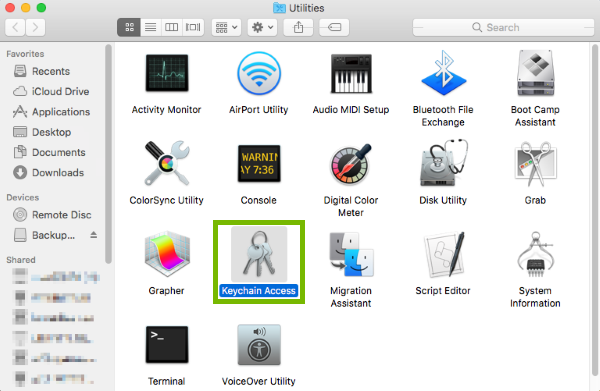Go back with the left arrow button
600x391 pixels.
tap(15, 28)
